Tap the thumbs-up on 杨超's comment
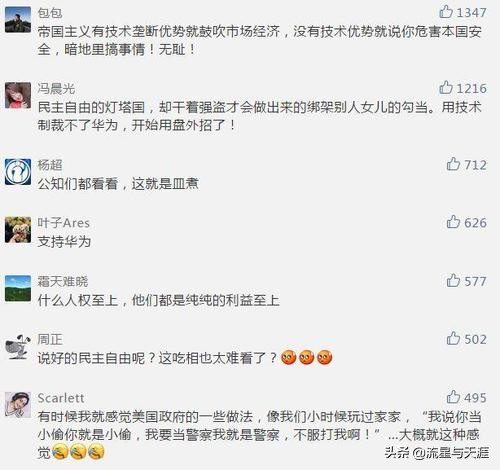 (x=453, y=164)
